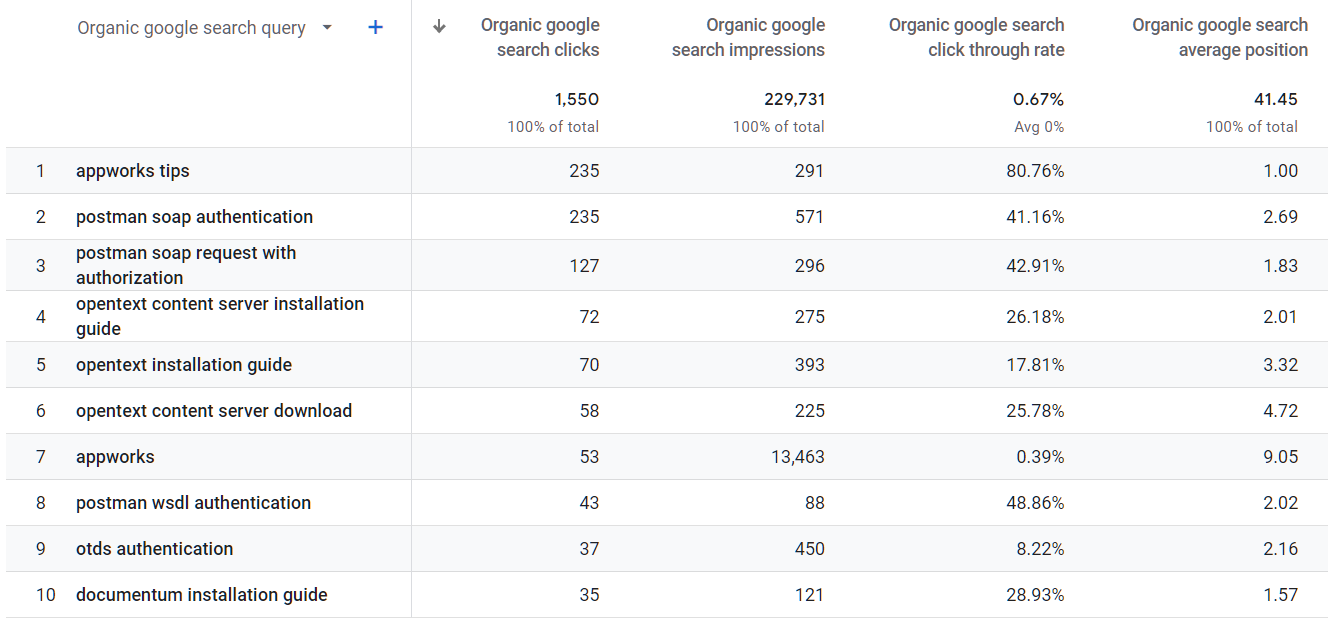1338x622 pixels.
Task: Select the postman soap authentication row
Action: [x=667, y=217]
